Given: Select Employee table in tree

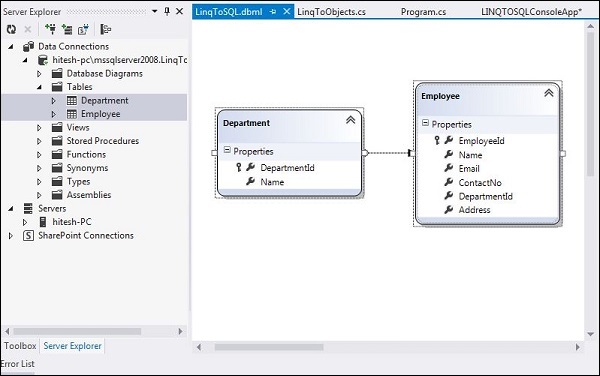Looking at the screenshot, I should (x=101, y=114).
